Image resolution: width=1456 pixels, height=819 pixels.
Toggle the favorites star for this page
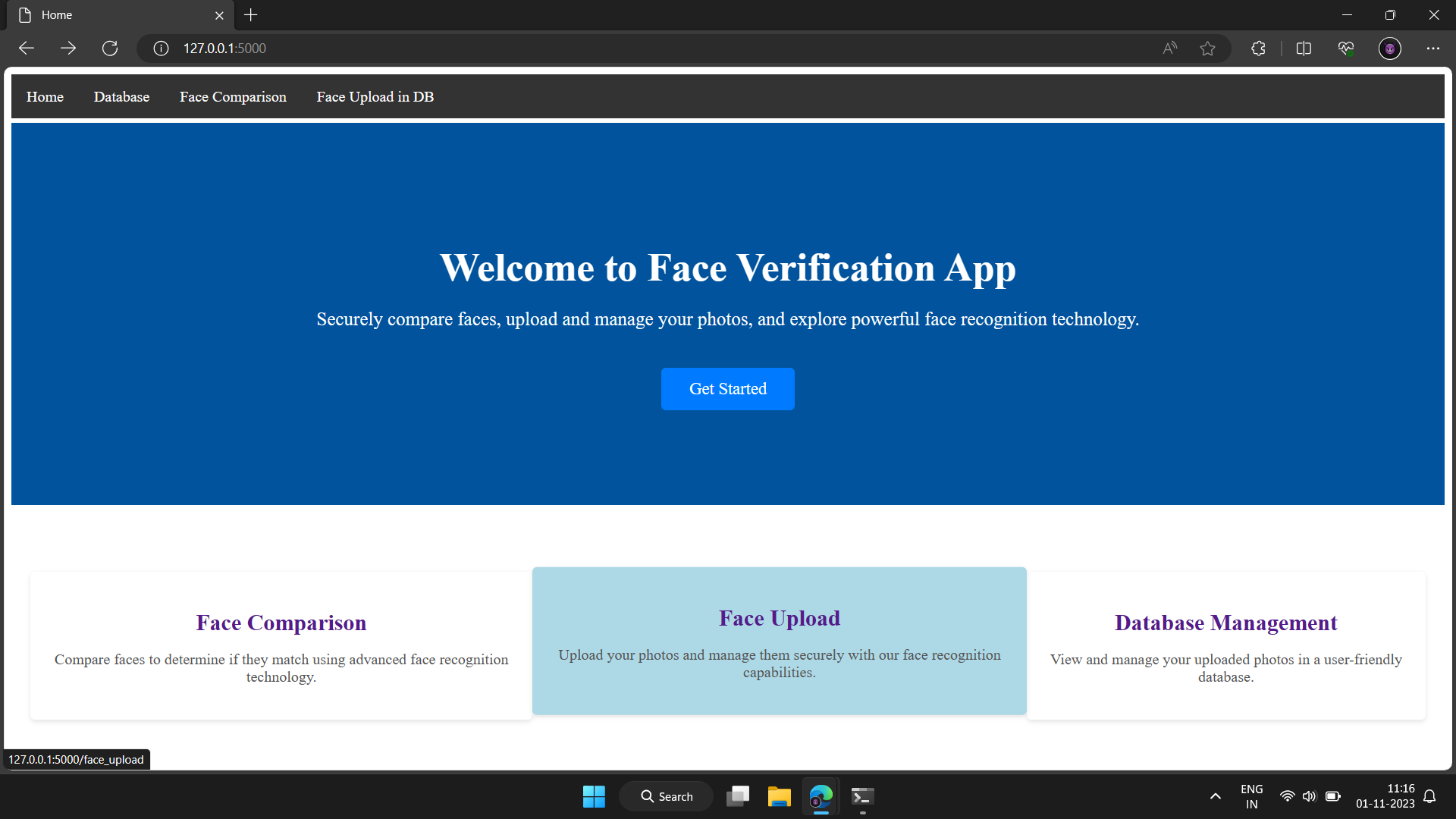coord(1208,48)
